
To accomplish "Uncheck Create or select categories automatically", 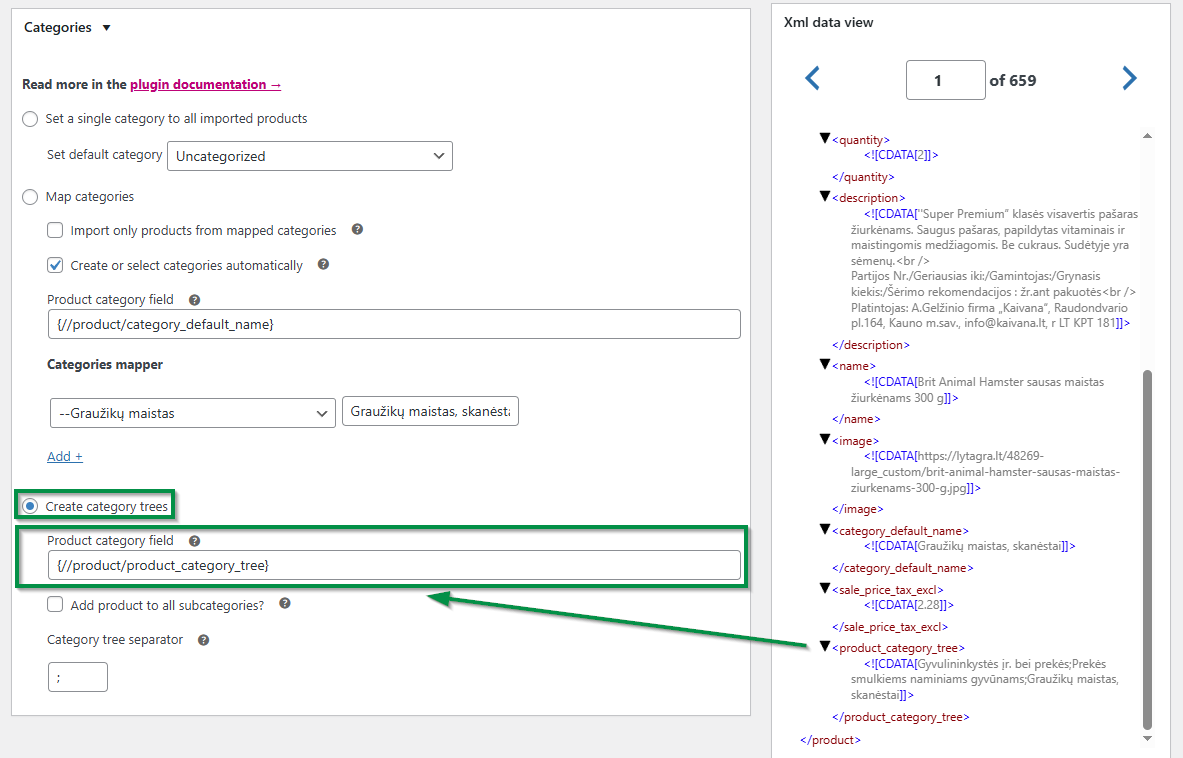I will point(55,265).
